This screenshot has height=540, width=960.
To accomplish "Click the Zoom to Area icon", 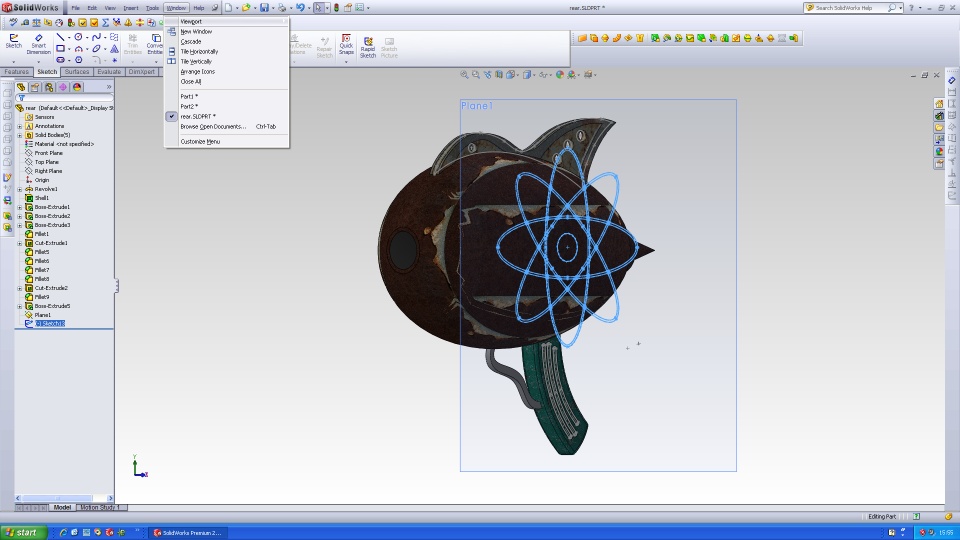I will pos(476,75).
